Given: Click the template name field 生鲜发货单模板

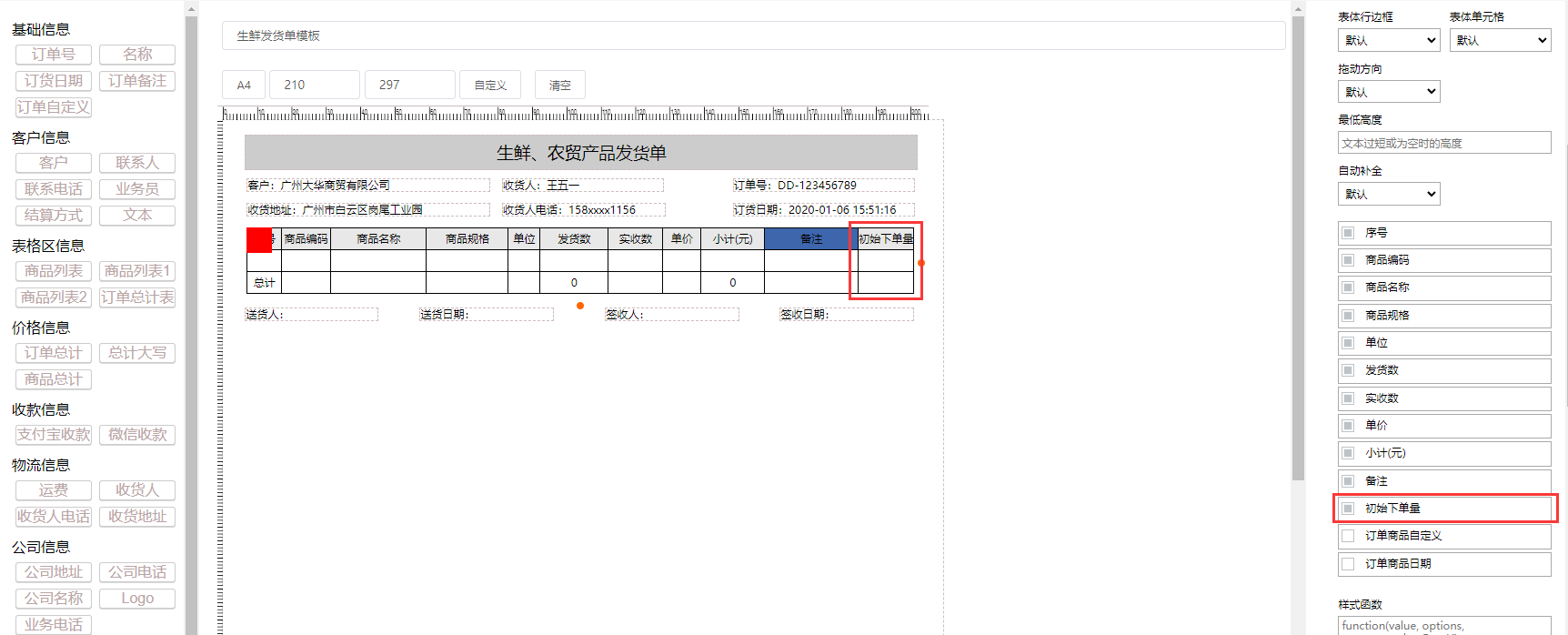Looking at the screenshot, I should click(753, 35).
